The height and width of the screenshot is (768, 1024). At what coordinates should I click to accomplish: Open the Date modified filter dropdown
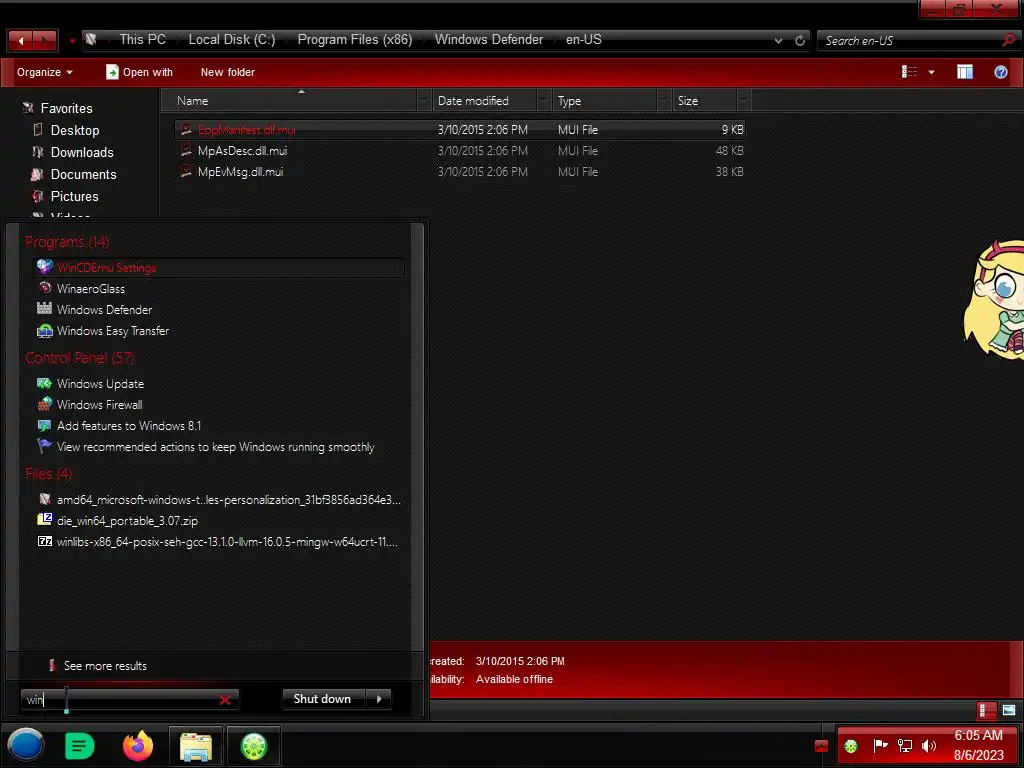544,101
